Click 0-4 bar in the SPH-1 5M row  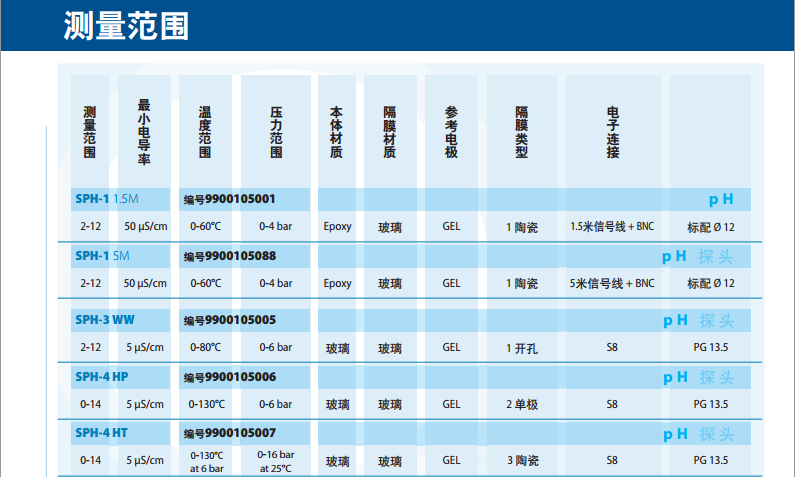coord(276,283)
